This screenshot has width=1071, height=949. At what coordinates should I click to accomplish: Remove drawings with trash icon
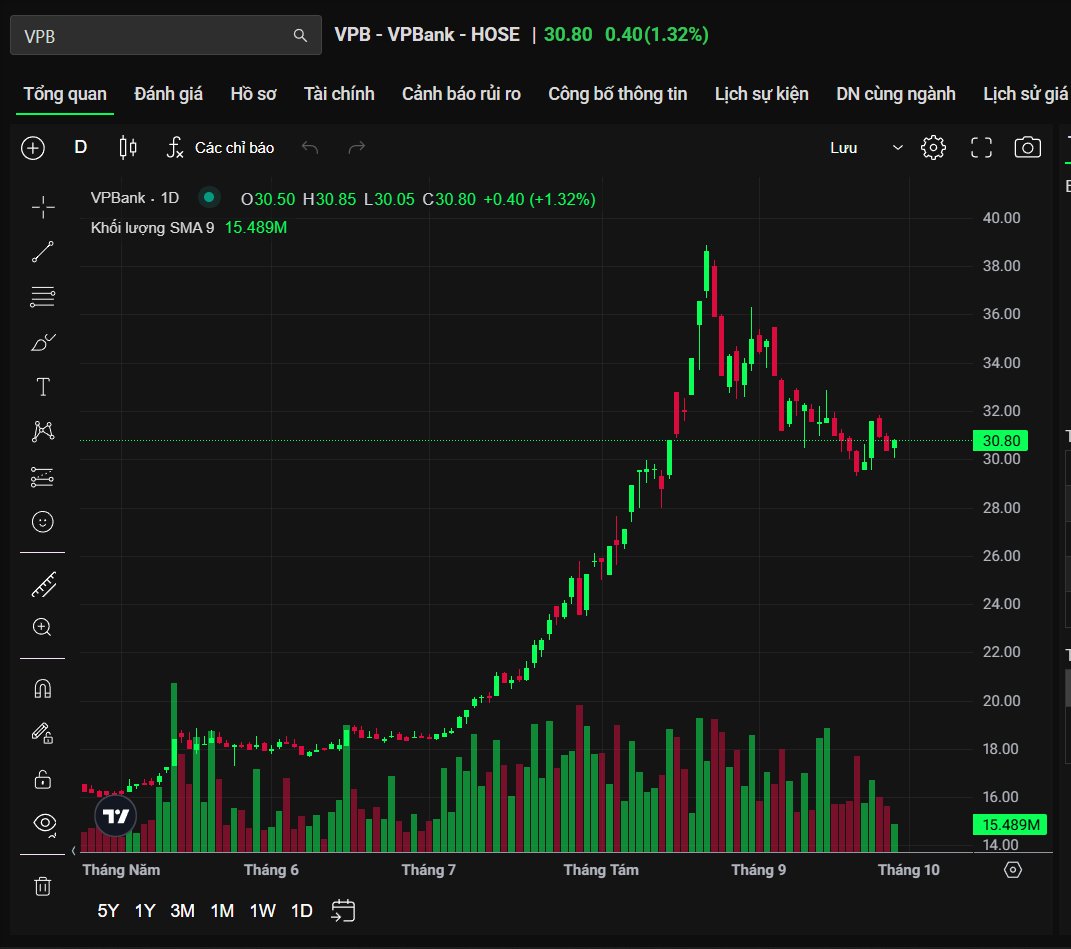[x=43, y=886]
